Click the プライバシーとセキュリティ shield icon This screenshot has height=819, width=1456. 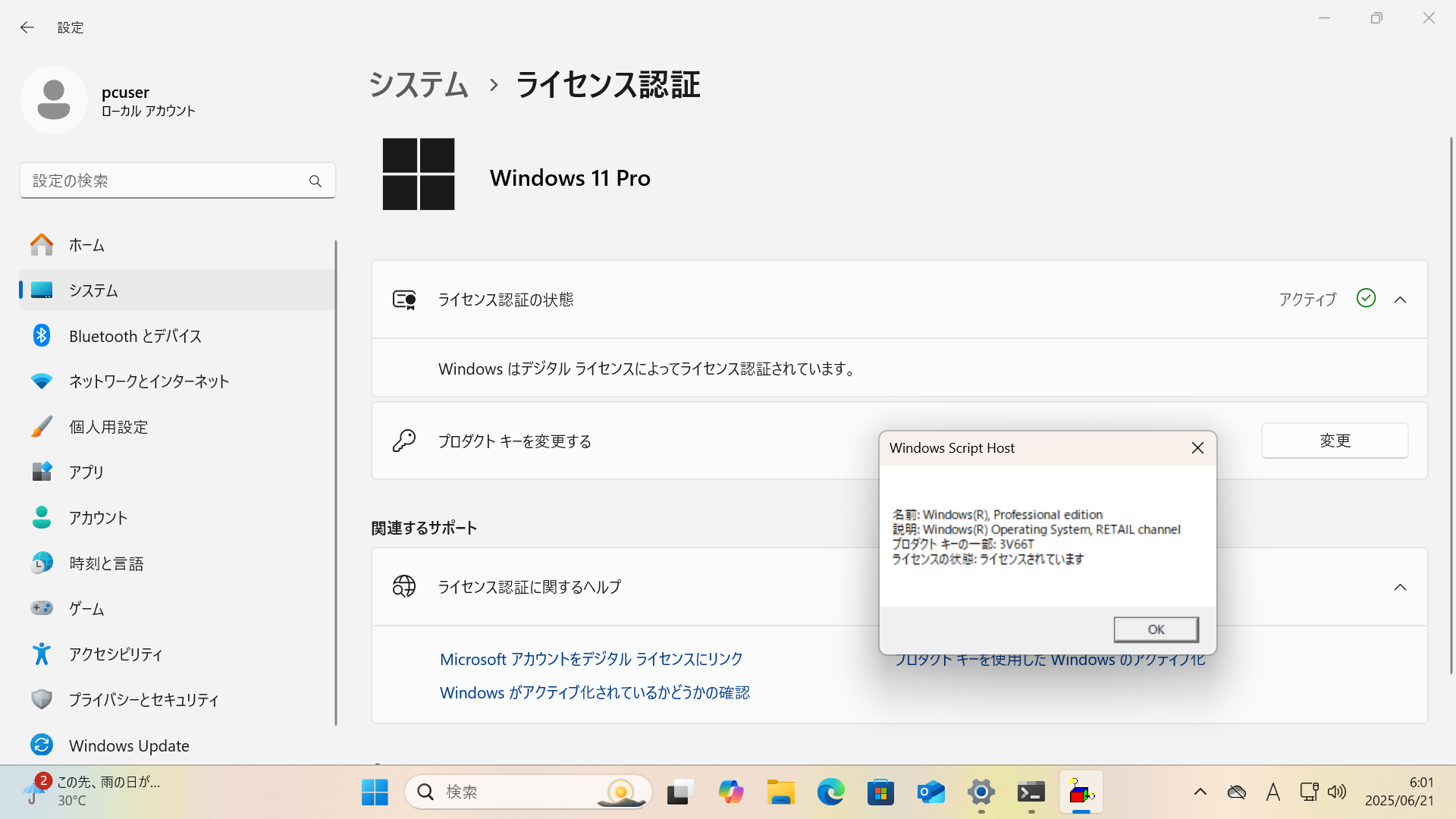[42, 699]
